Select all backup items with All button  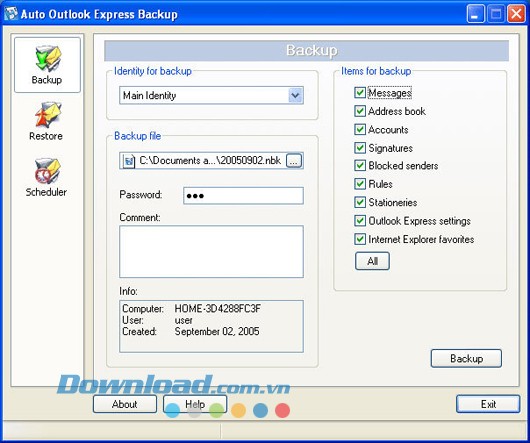[372, 261]
